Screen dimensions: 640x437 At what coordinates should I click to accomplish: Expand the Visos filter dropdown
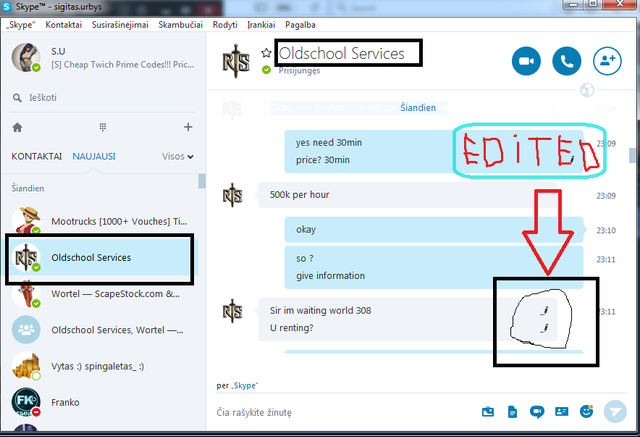coord(178,156)
